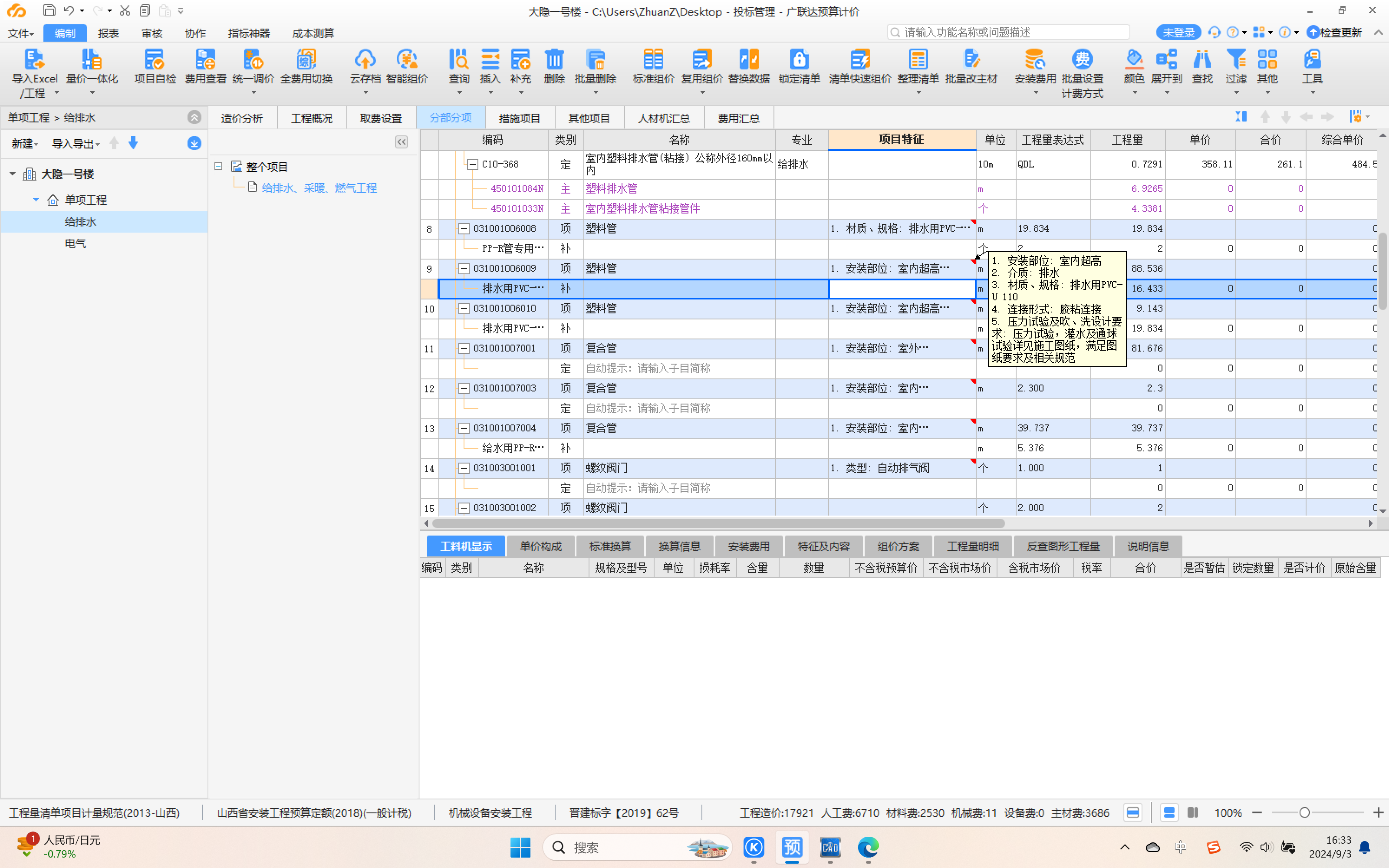Collapse the 整个项目 tree node

pyautogui.click(x=218, y=167)
